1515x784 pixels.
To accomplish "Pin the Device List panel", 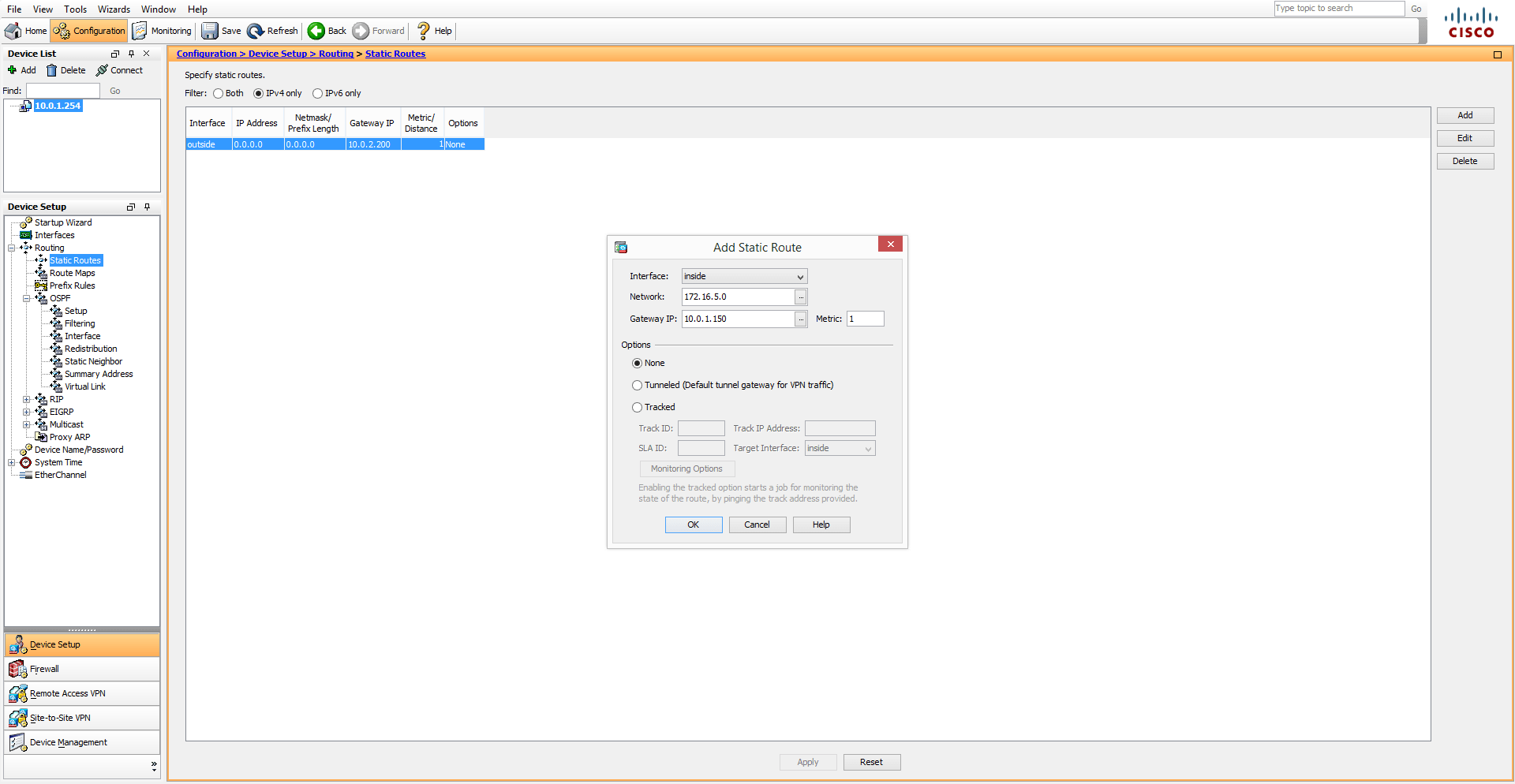I will point(131,54).
